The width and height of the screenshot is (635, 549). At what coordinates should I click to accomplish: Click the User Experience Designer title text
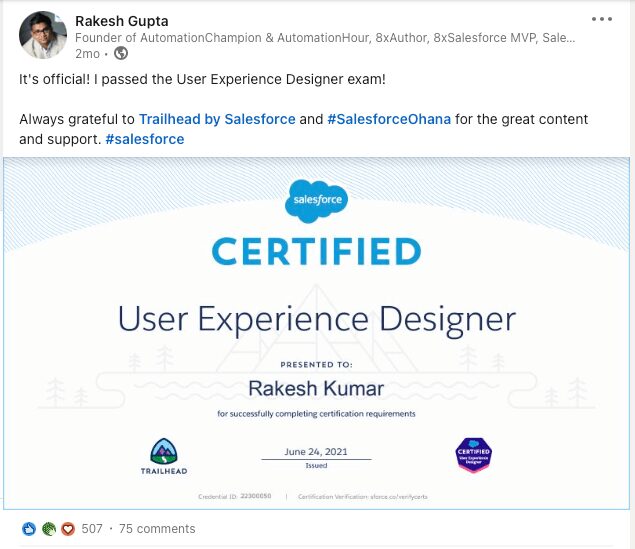317,319
